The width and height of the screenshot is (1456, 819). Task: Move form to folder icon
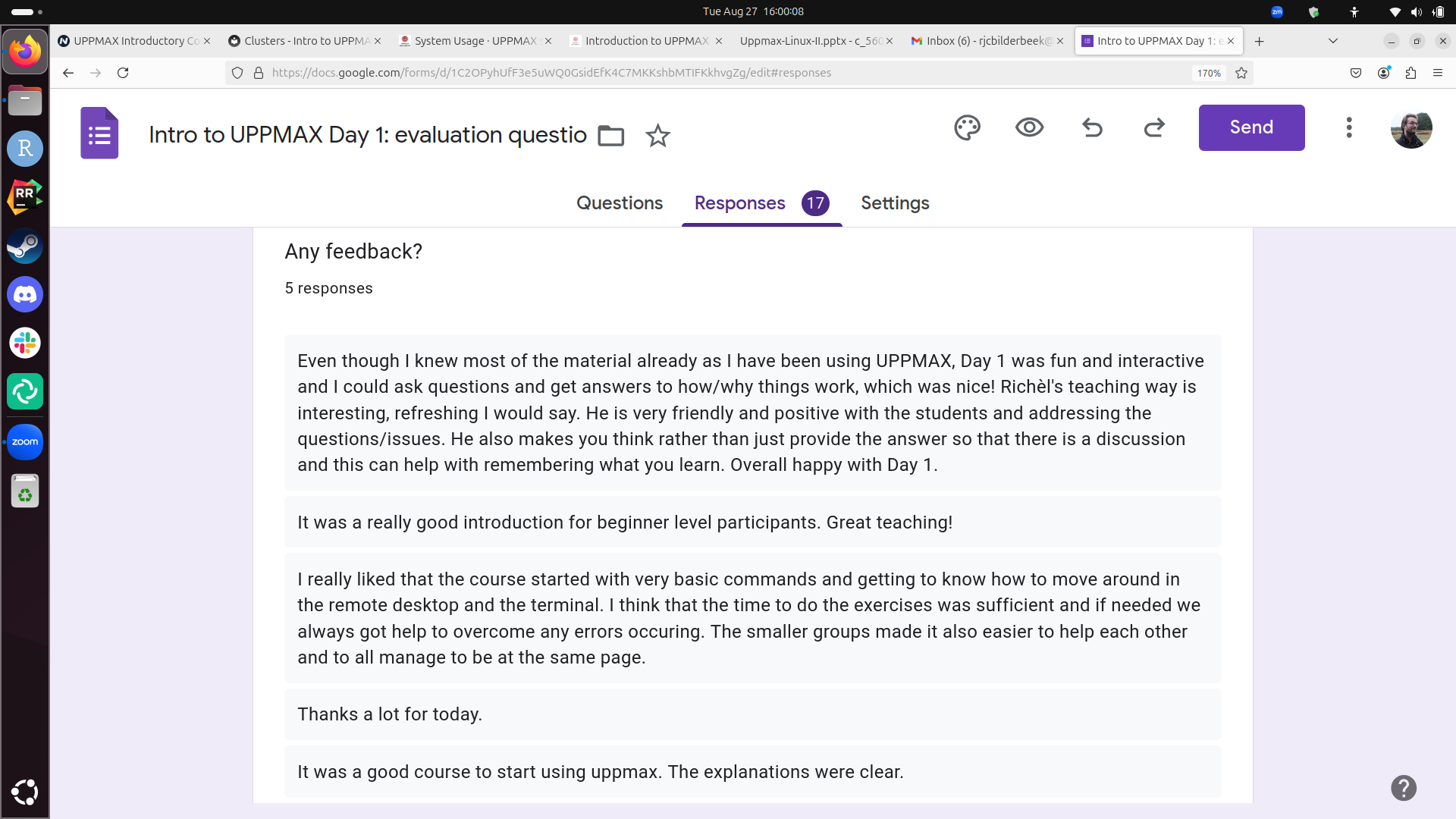(x=610, y=136)
